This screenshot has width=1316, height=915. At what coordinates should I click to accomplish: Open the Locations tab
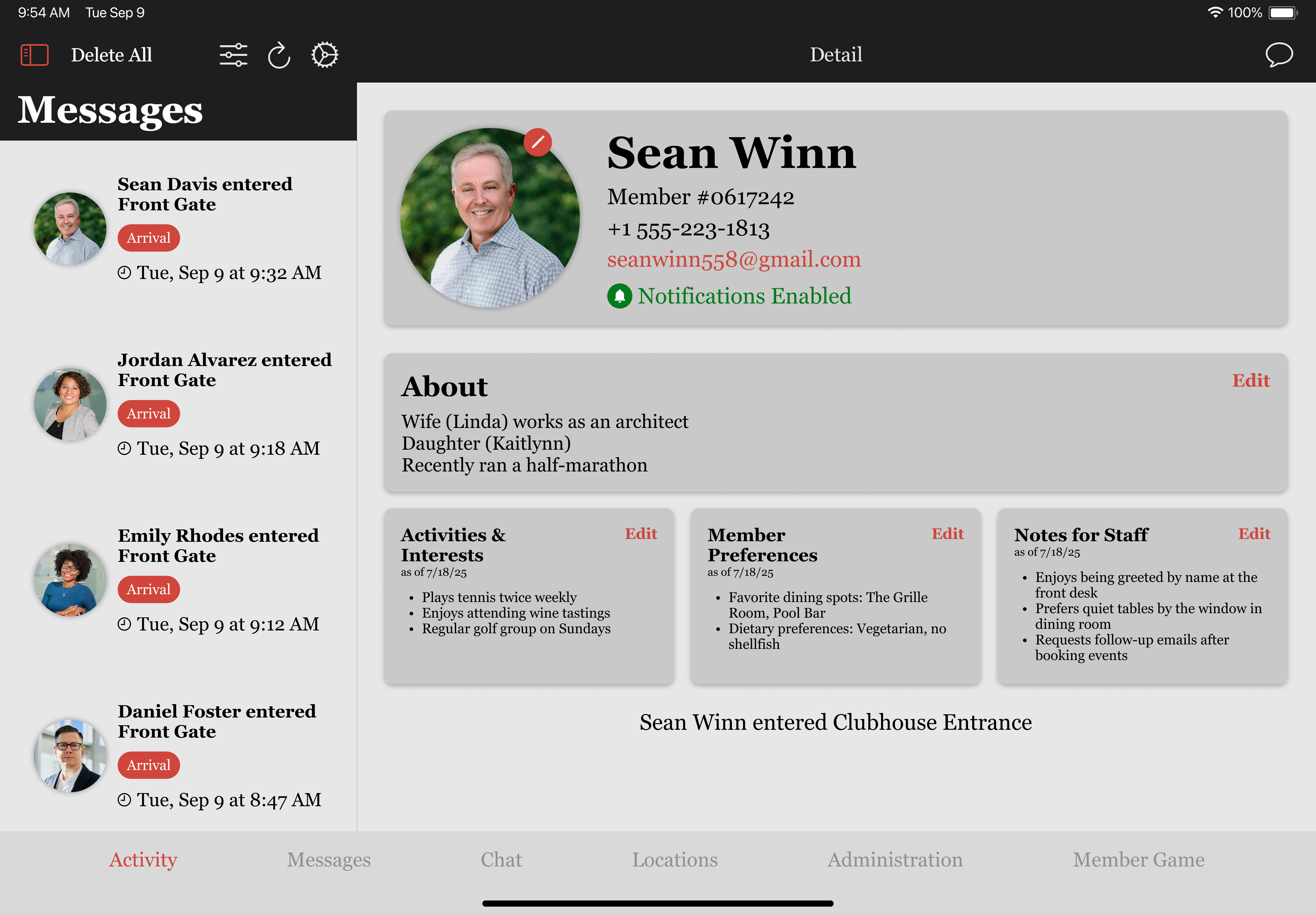tap(674, 859)
